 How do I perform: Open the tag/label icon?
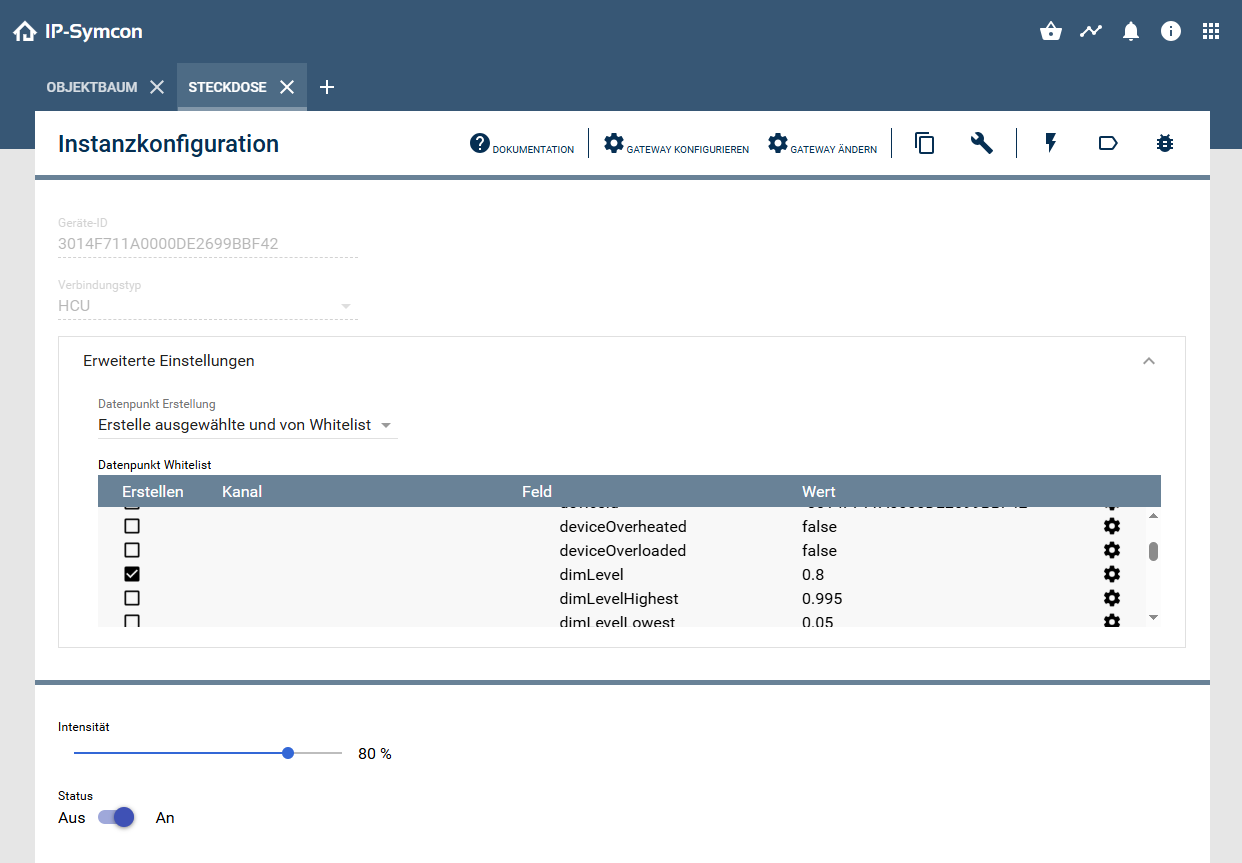coord(1108,143)
